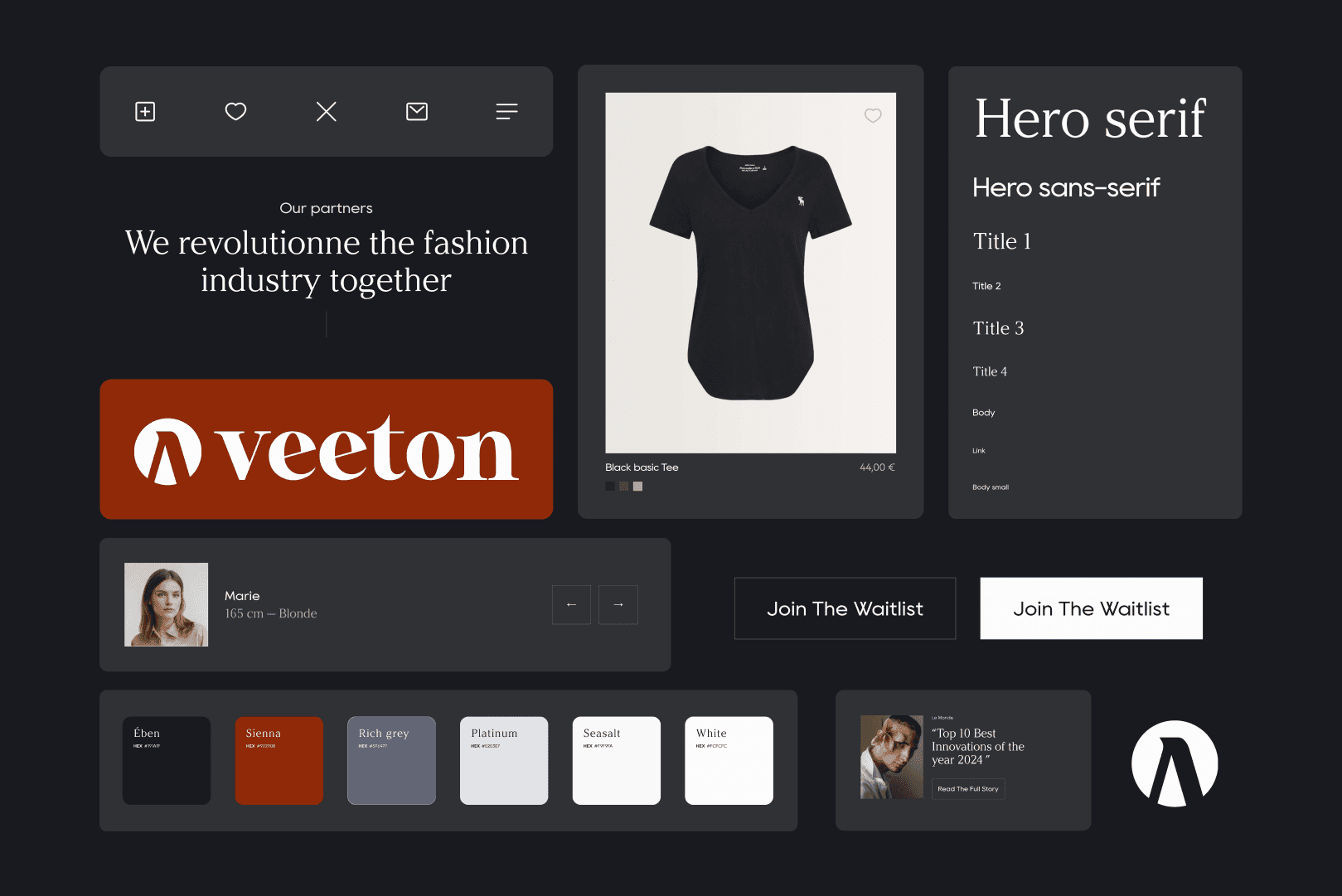Click the Hero serif text sample
Viewport: 1342px width, 896px height.
(1089, 119)
